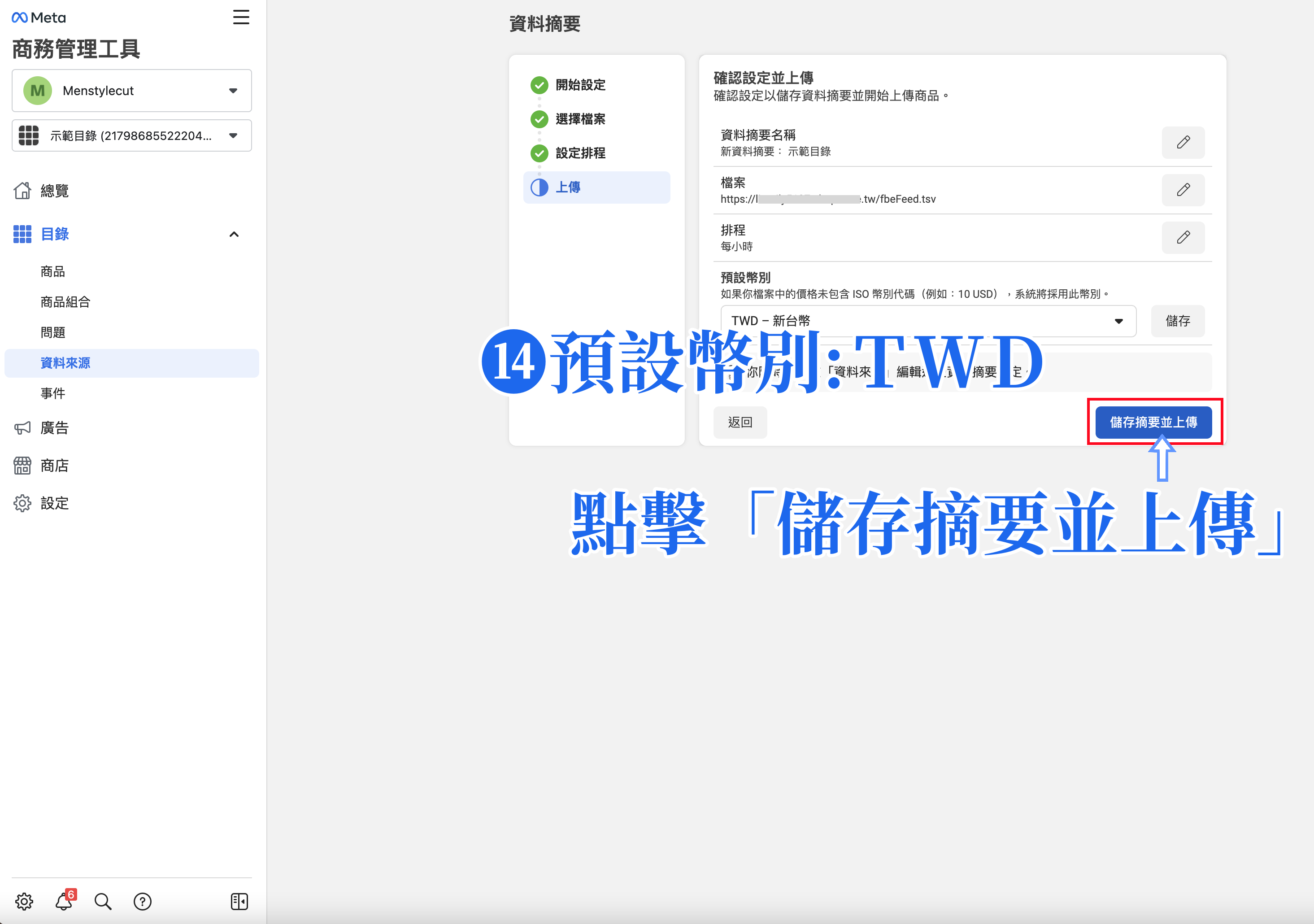Toggle the sidebar collapse panel icon

(x=239, y=902)
